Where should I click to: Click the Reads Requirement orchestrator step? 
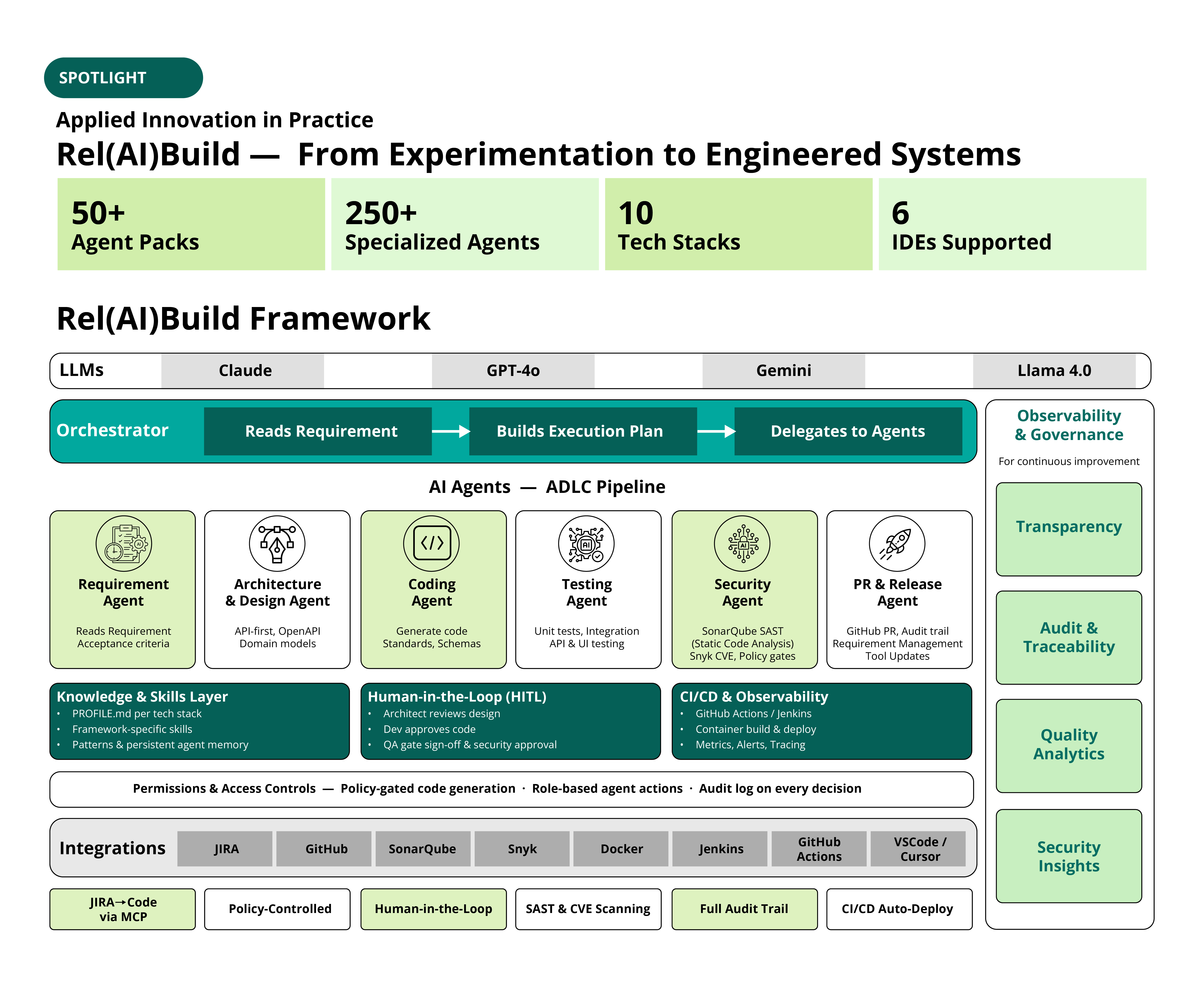pos(318,432)
